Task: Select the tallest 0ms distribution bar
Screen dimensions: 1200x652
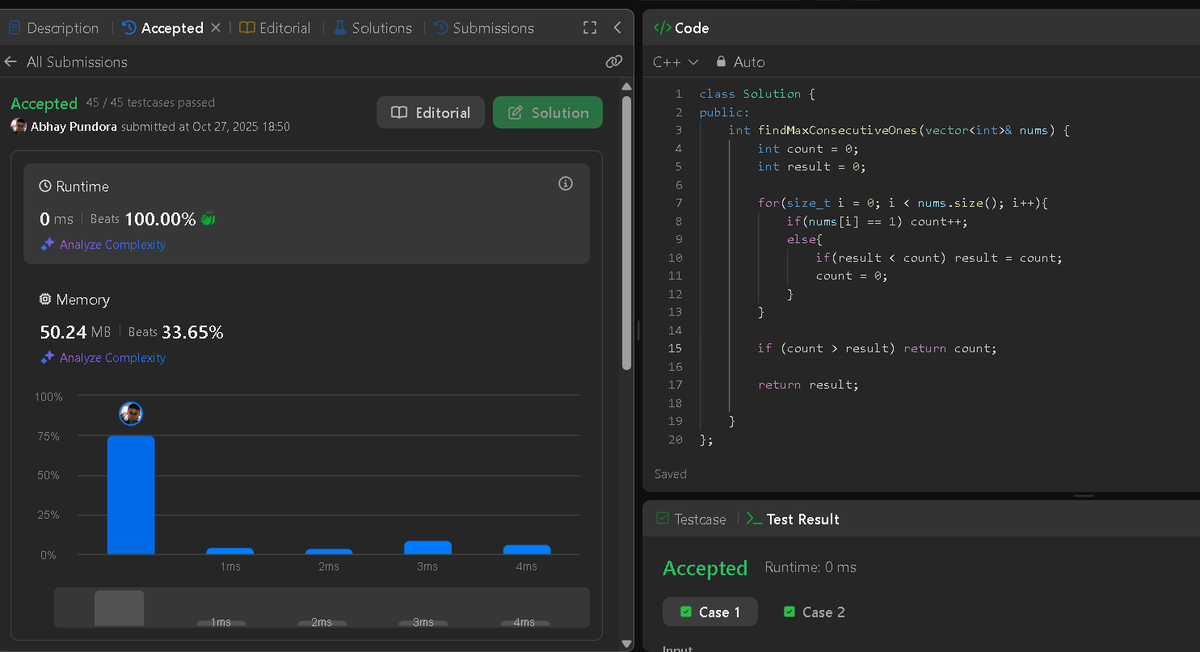Action: tap(131, 495)
